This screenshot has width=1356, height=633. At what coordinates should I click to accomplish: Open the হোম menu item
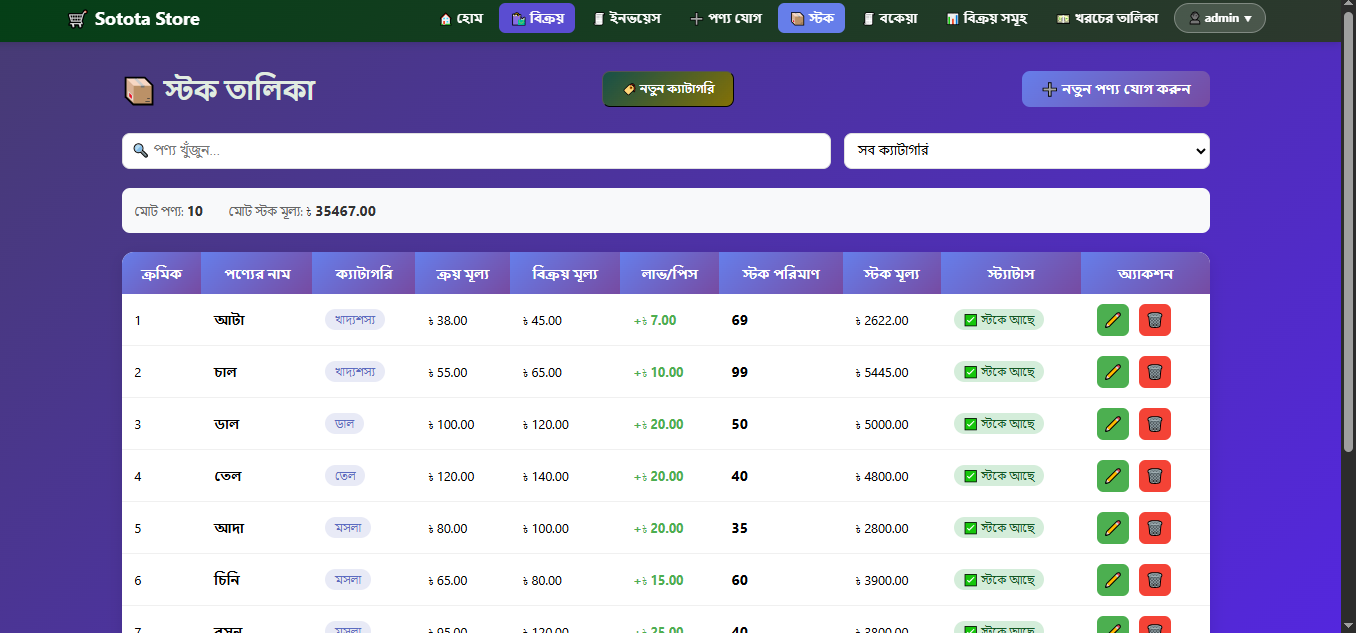click(461, 18)
